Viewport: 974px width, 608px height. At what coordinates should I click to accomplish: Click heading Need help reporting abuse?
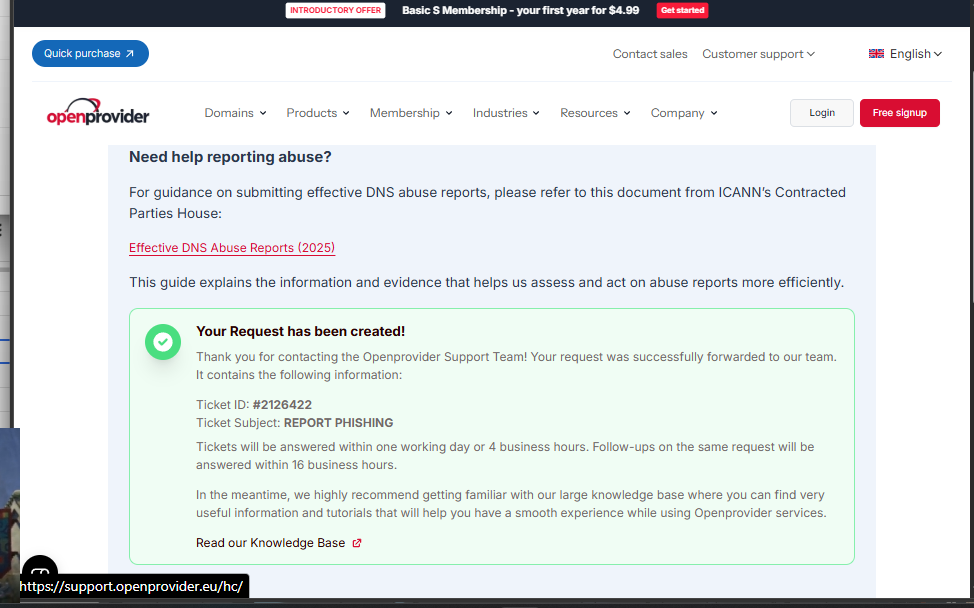(230, 157)
